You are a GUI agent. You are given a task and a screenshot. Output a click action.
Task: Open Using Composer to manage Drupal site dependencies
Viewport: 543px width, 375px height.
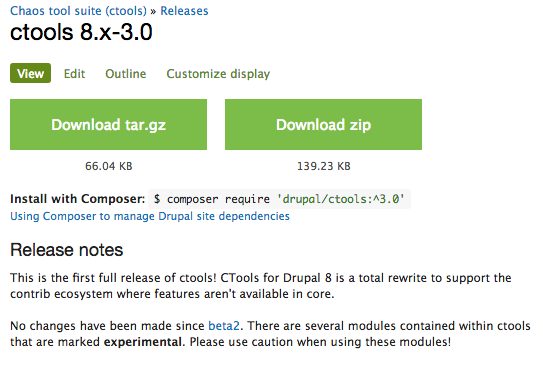150,216
